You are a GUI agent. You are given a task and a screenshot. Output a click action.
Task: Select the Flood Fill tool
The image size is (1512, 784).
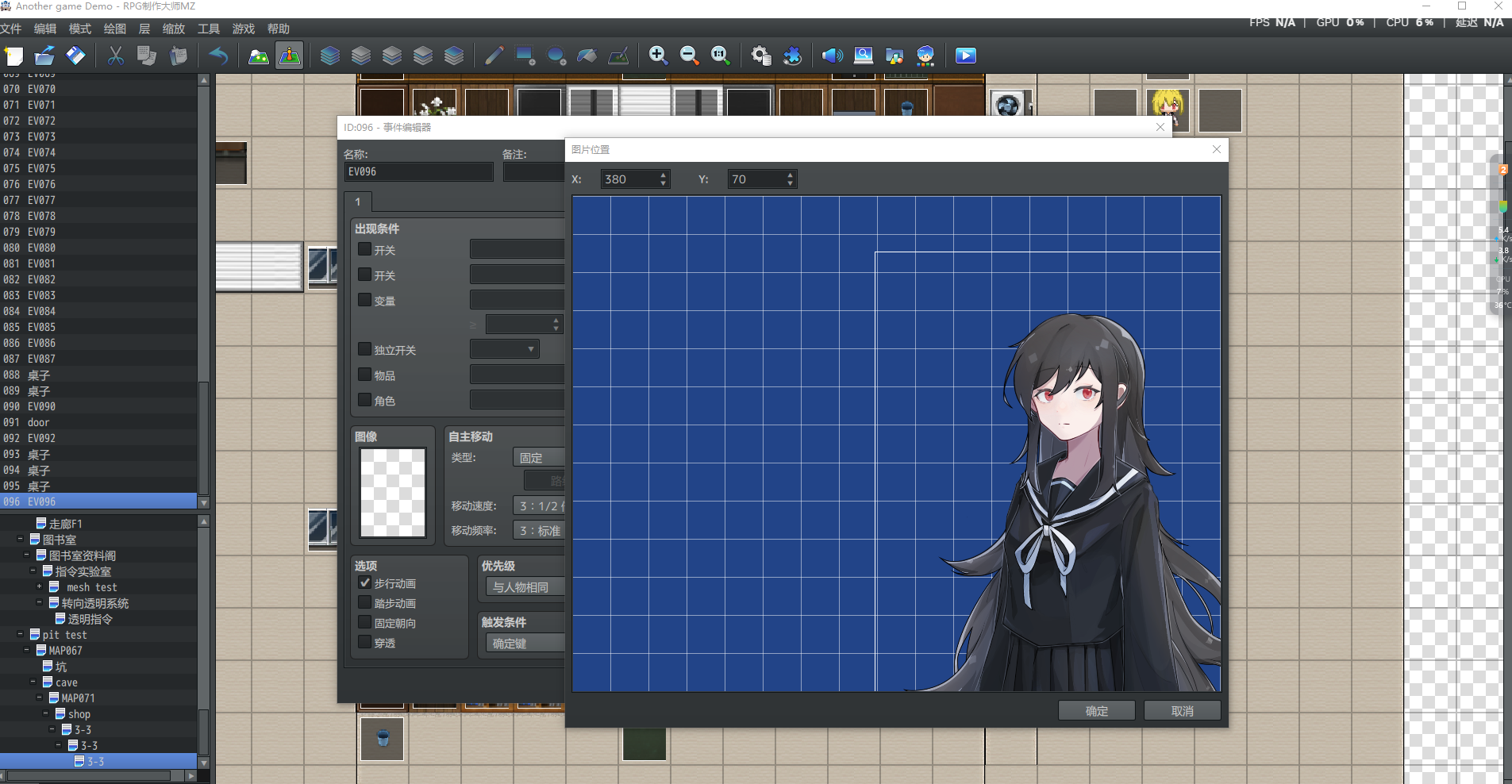(x=587, y=56)
